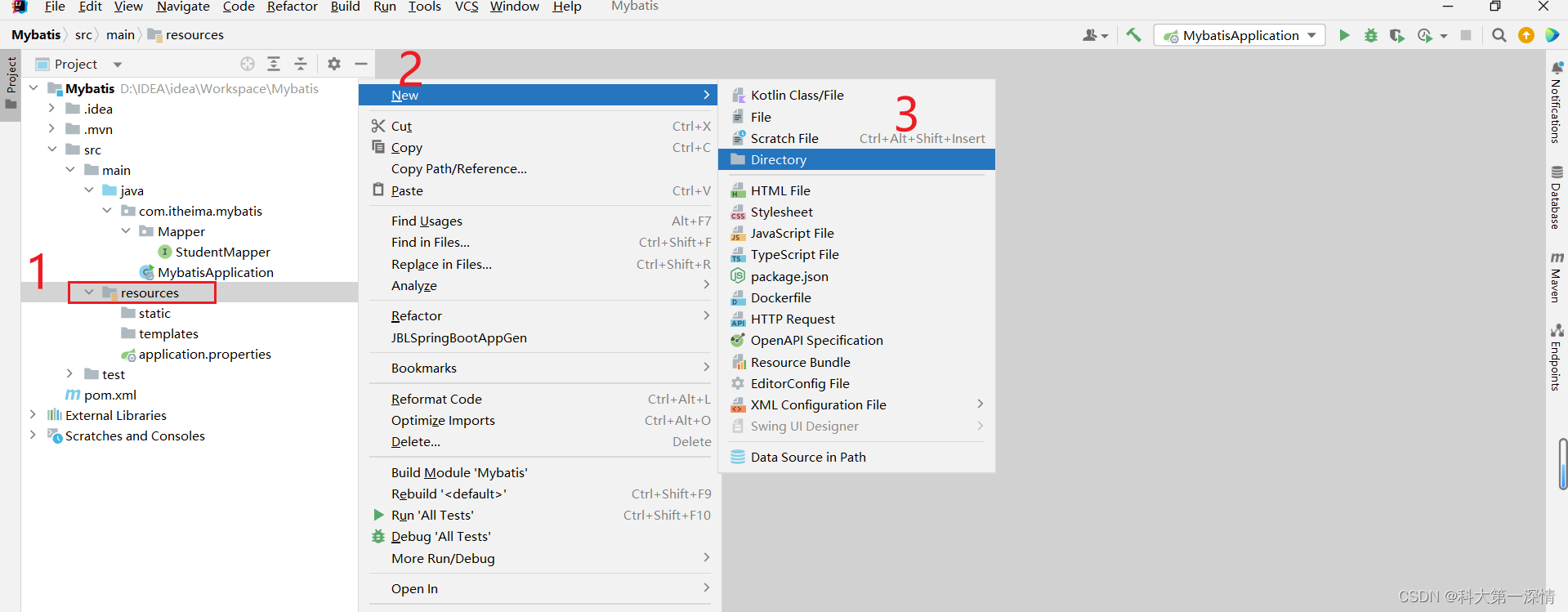Image resolution: width=1568 pixels, height=612 pixels.
Task: Create an HTML File from submenu
Action: [856, 190]
